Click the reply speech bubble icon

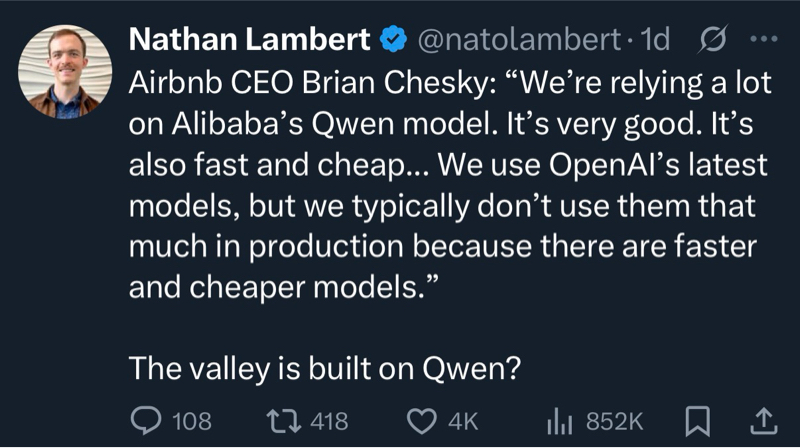point(147,420)
